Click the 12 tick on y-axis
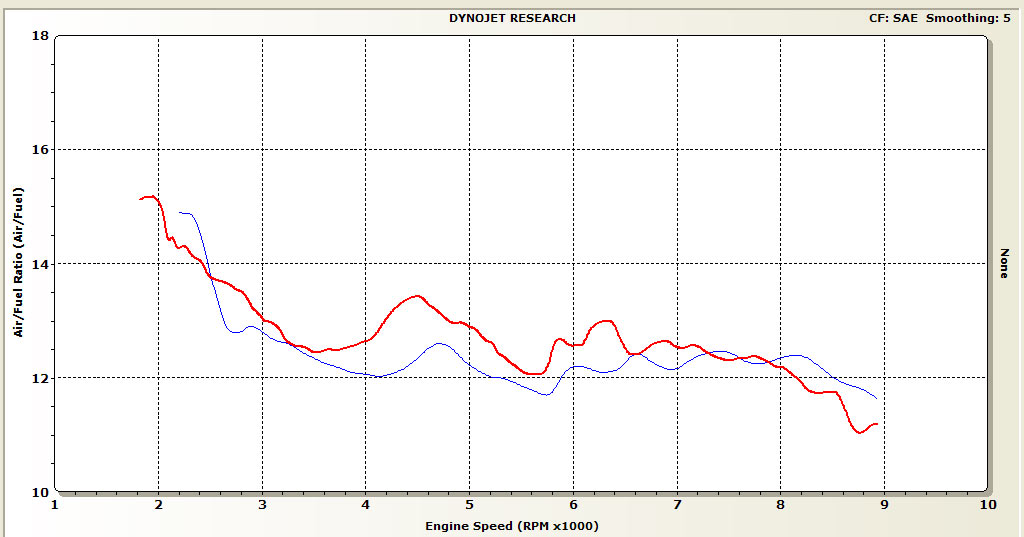This screenshot has width=1024, height=537. [41, 378]
